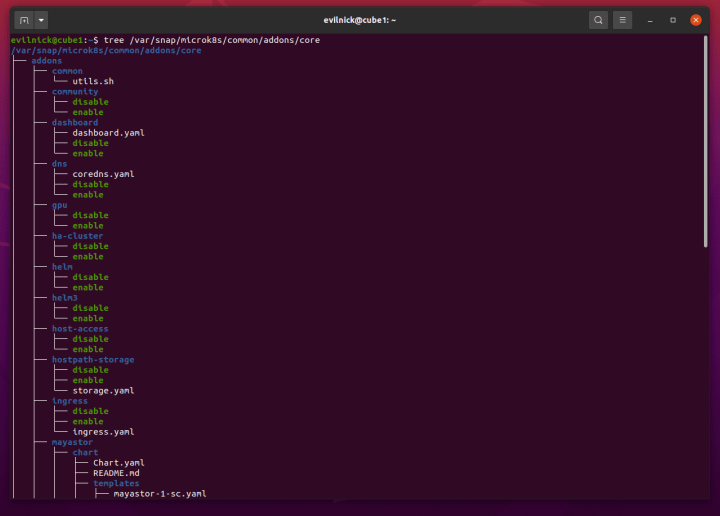Click the helm3 directory entry
720x516 pixels.
point(65,298)
